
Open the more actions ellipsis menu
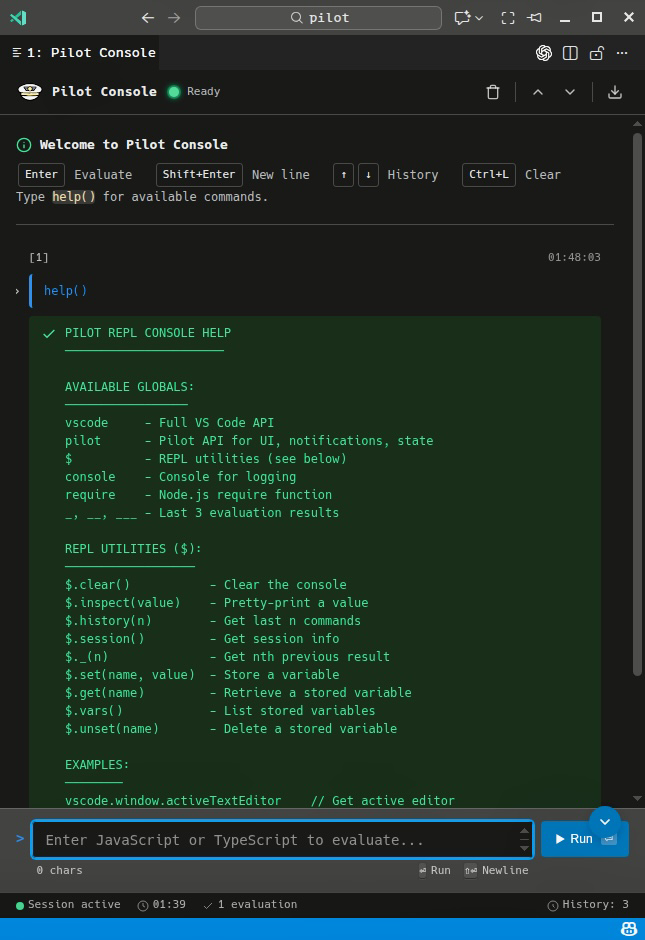click(x=622, y=53)
